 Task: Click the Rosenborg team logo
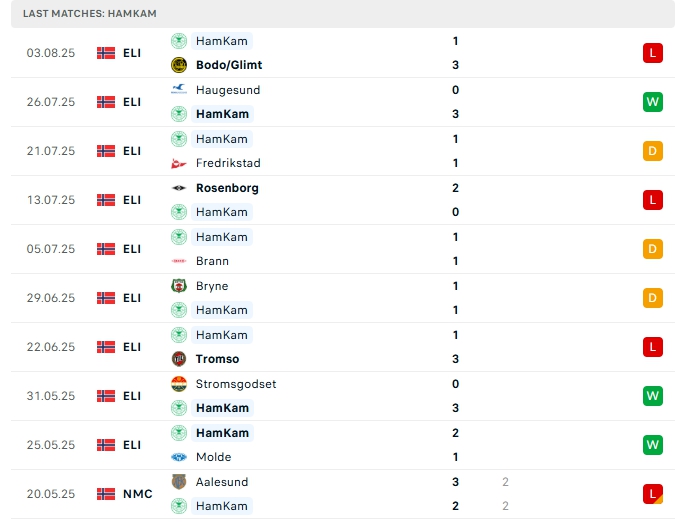(179, 188)
